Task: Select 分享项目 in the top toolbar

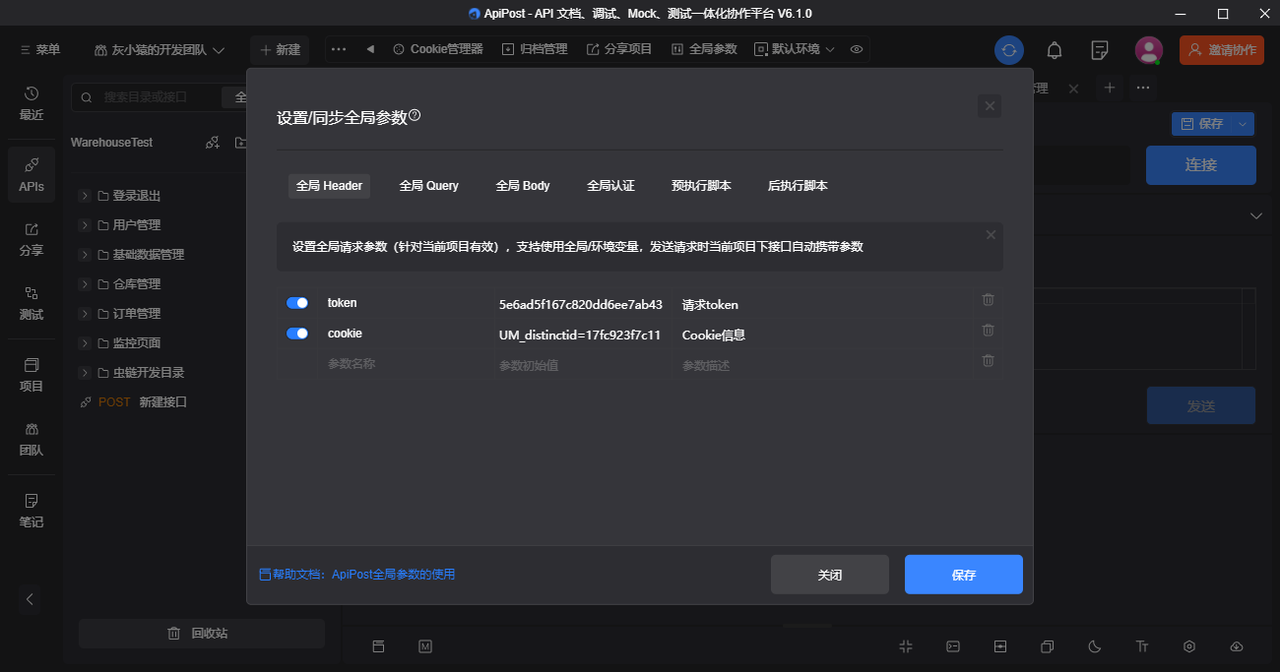Action: click(x=619, y=48)
